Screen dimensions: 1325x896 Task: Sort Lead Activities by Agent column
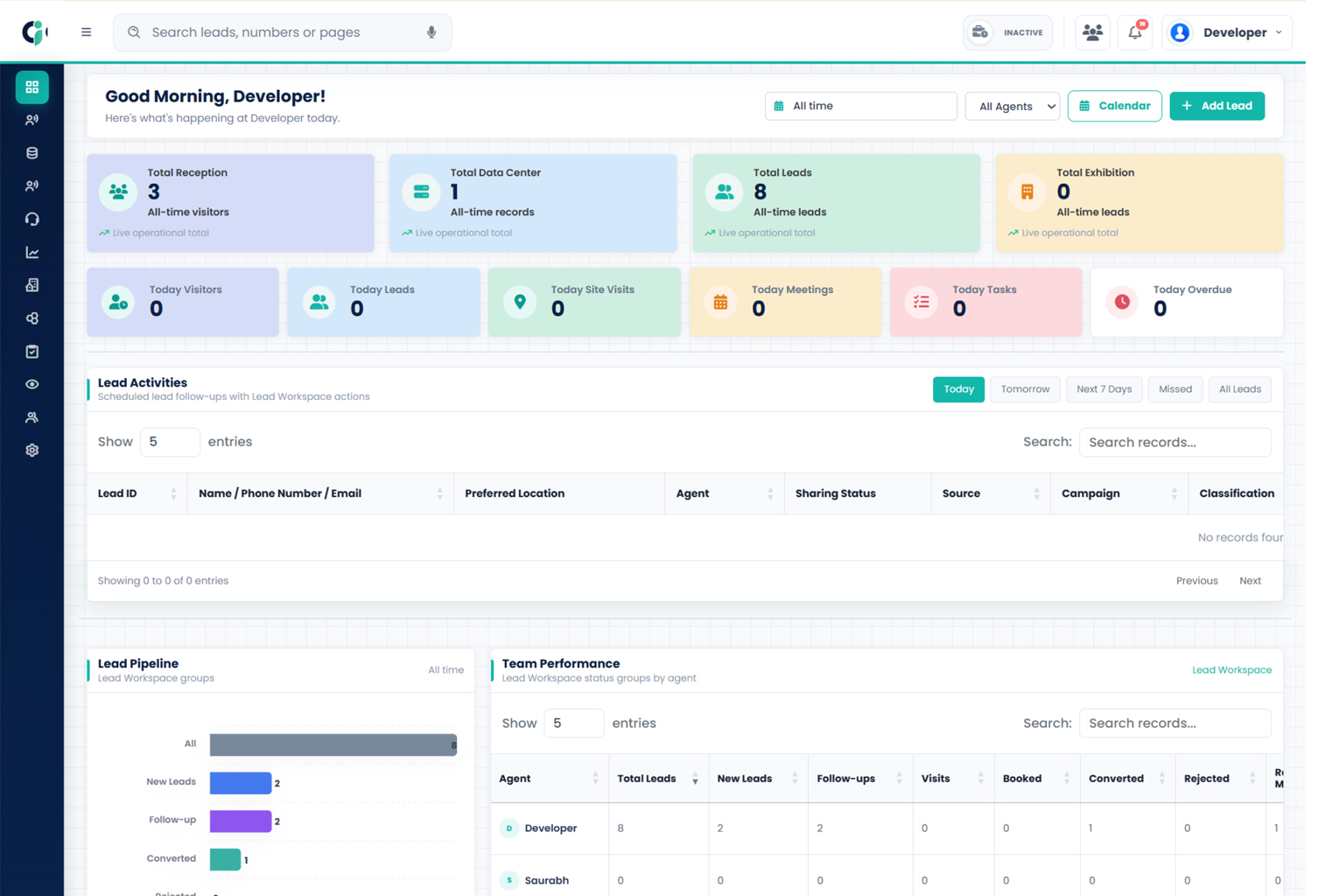click(x=725, y=493)
